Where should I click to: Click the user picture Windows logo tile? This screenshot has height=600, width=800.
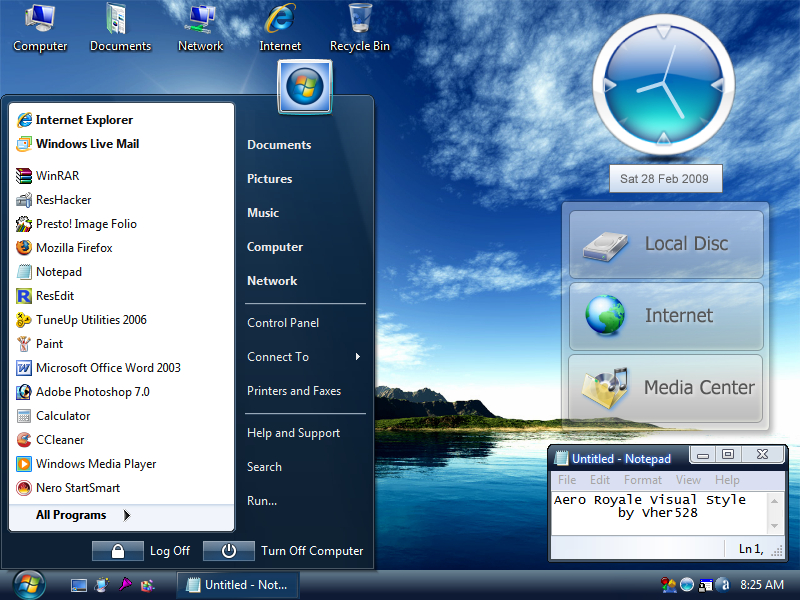click(x=305, y=86)
